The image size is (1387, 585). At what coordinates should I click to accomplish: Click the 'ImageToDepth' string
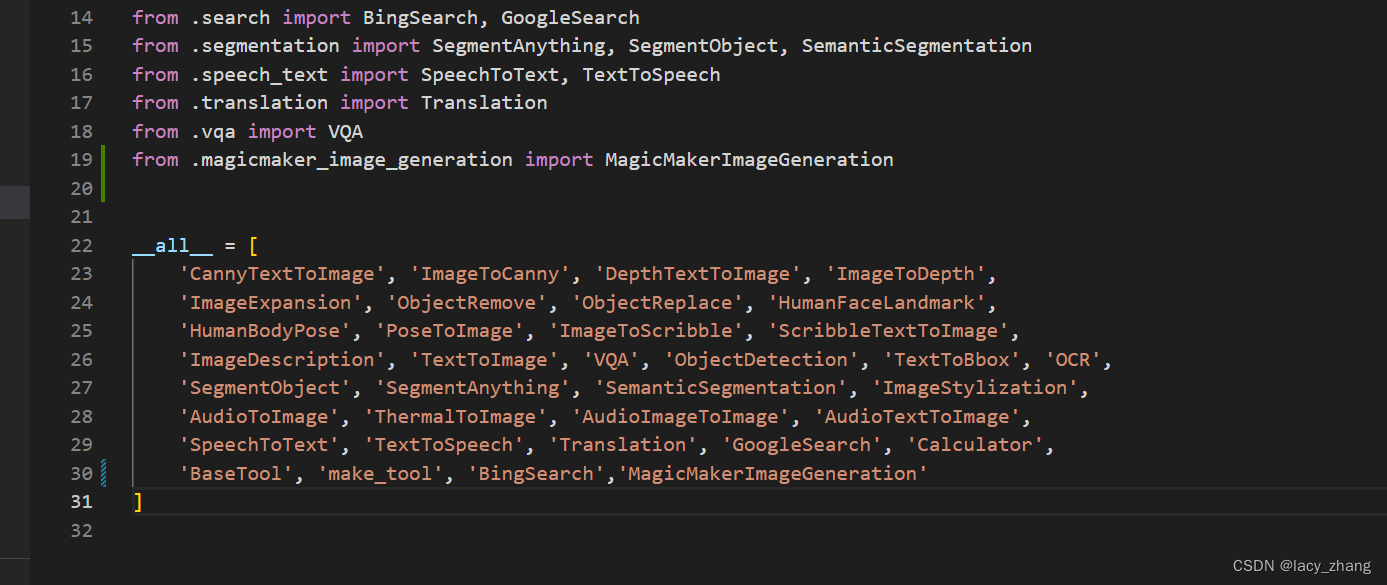[x=907, y=274]
